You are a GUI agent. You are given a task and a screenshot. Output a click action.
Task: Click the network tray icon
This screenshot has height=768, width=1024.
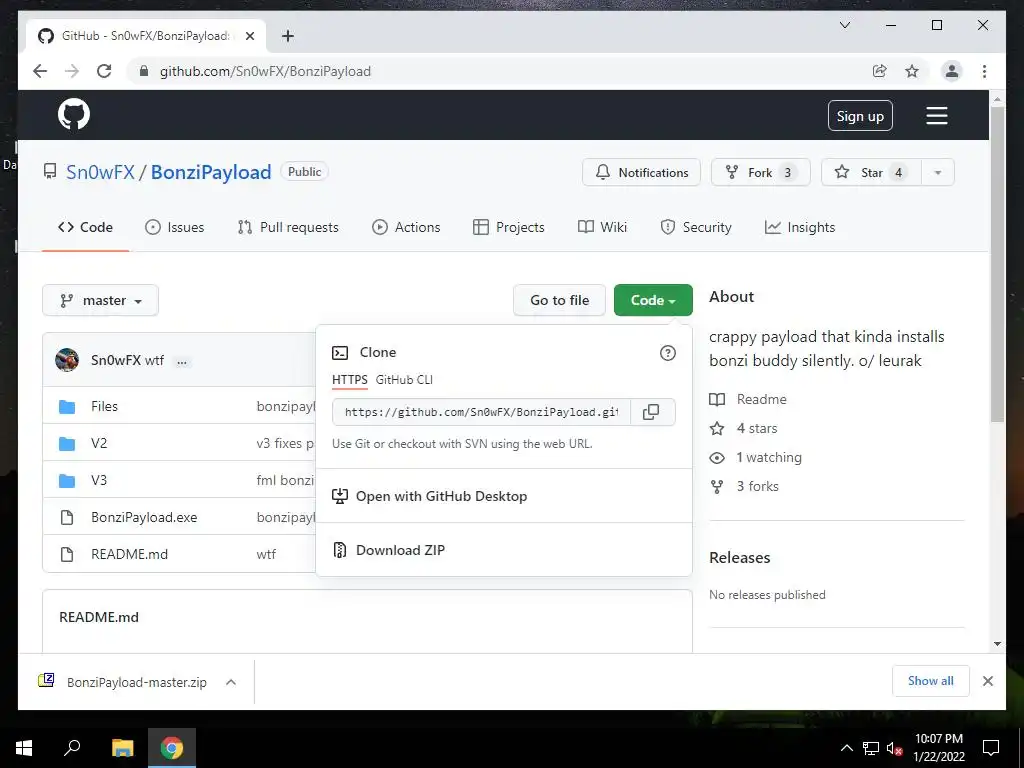[871, 748]
